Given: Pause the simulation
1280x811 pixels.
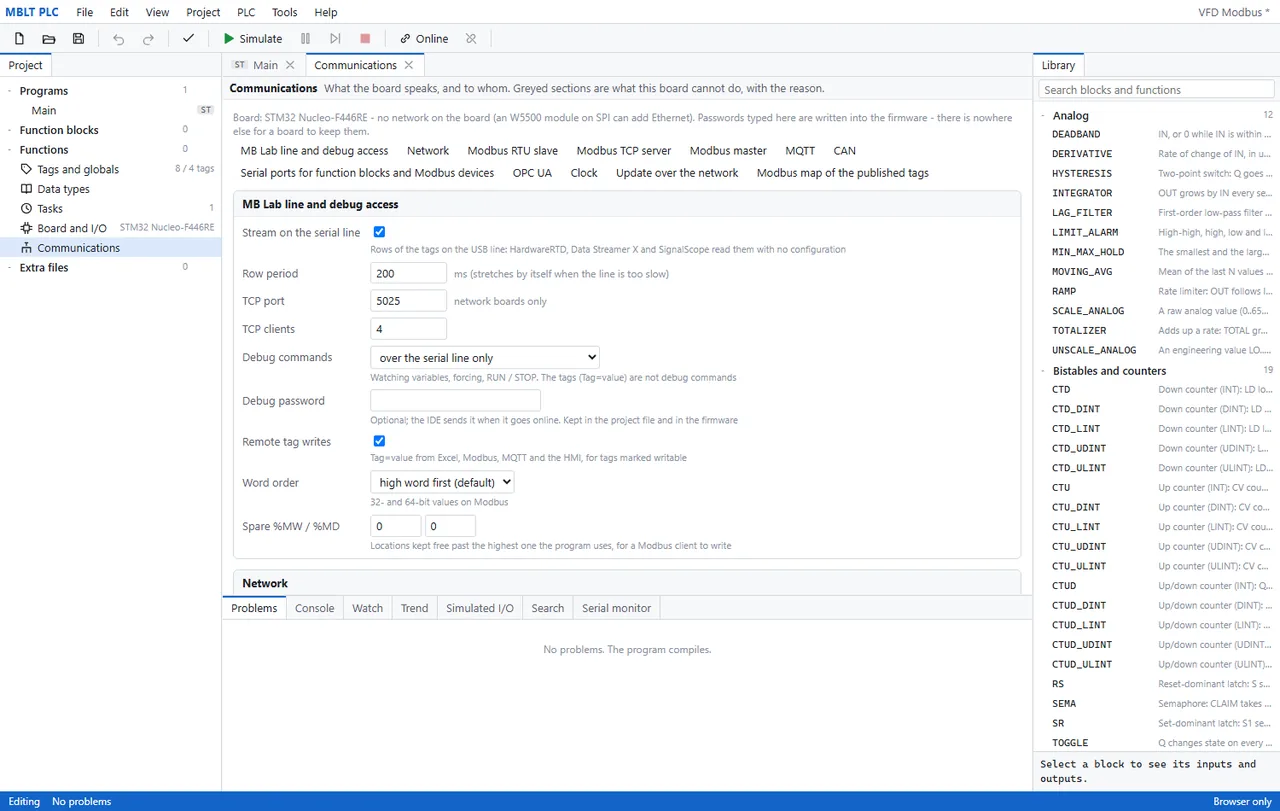Looking at the screenshot, I should tap(306, 39).
